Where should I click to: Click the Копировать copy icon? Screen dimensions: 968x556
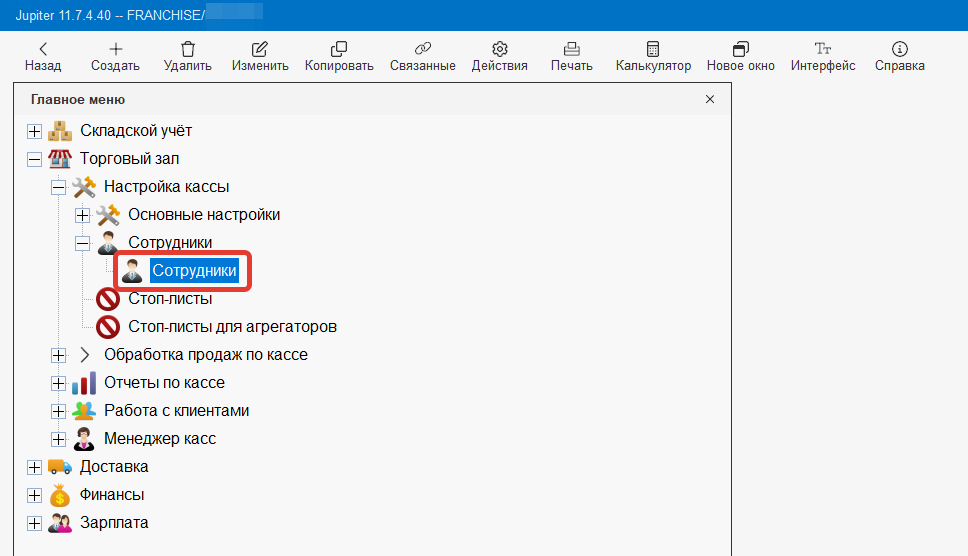pos(339,49)
